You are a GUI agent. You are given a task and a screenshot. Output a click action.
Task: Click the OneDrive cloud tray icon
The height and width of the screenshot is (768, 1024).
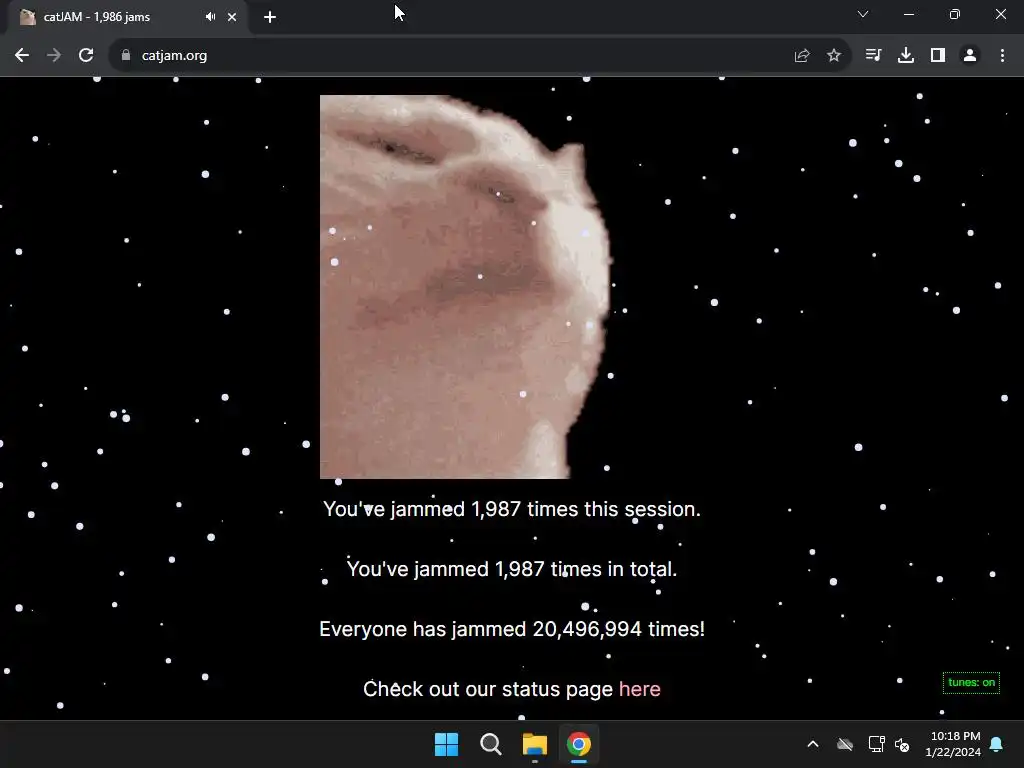point(845,744)
